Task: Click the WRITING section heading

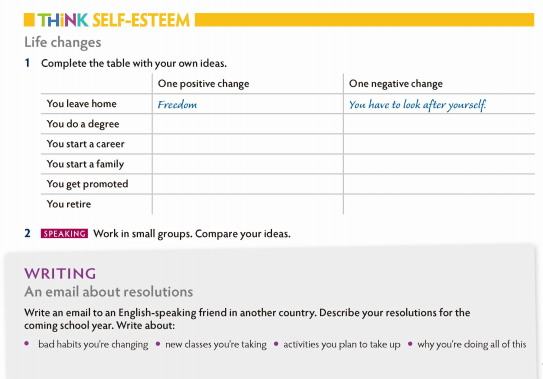Action: click(x=60, y=273)
